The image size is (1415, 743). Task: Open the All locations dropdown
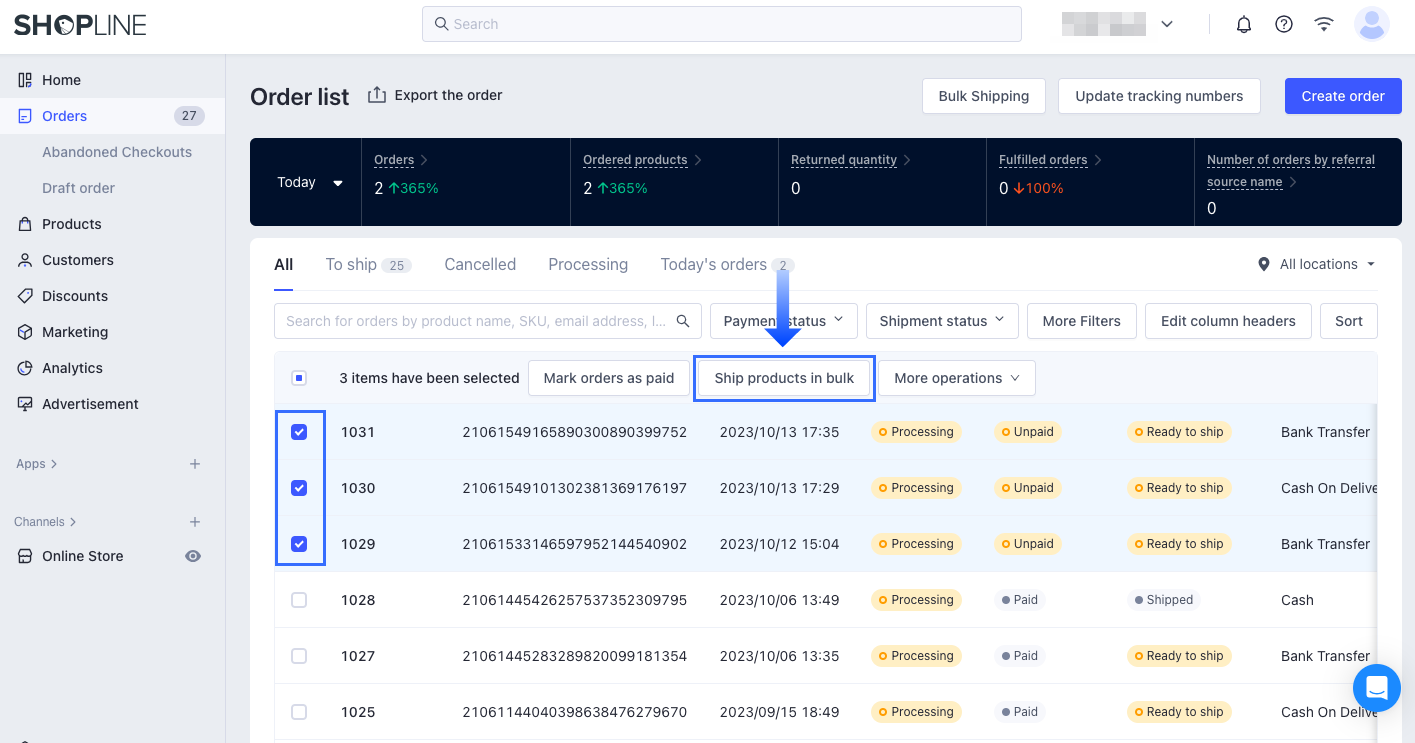click(x=1317, y=264)
